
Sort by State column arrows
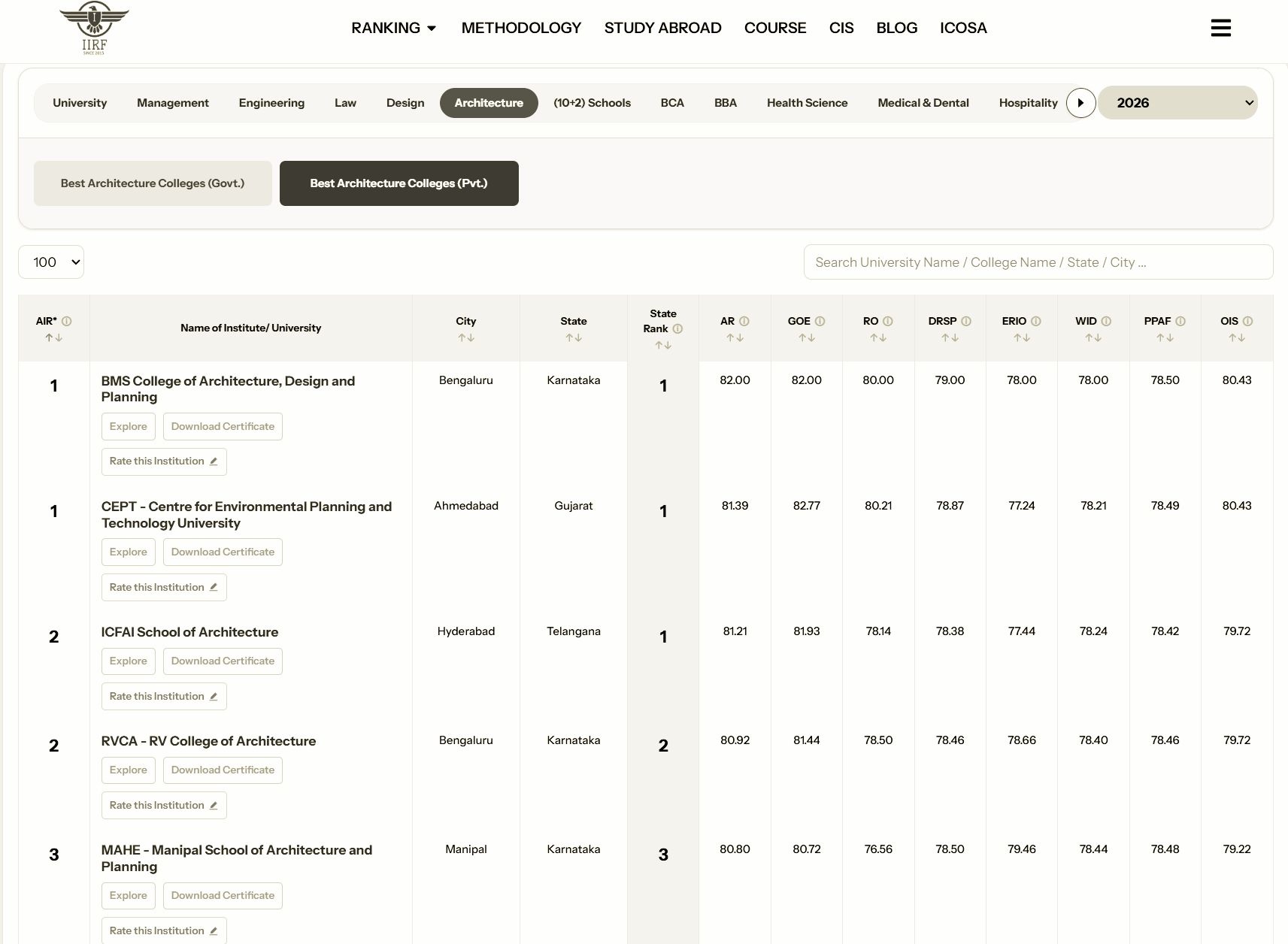(574, 337)
